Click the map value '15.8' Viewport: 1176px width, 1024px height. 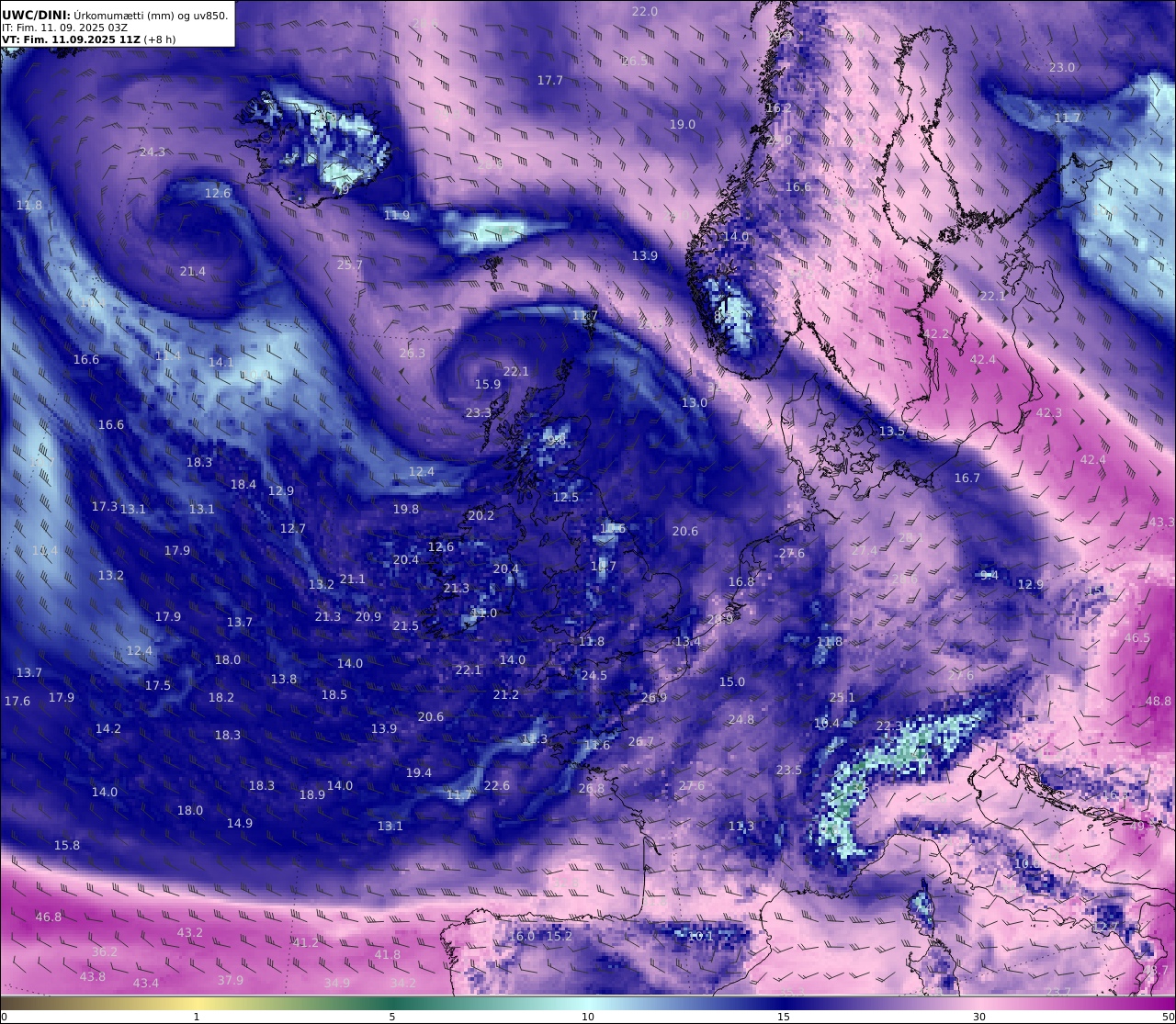(x=67, y=845)
